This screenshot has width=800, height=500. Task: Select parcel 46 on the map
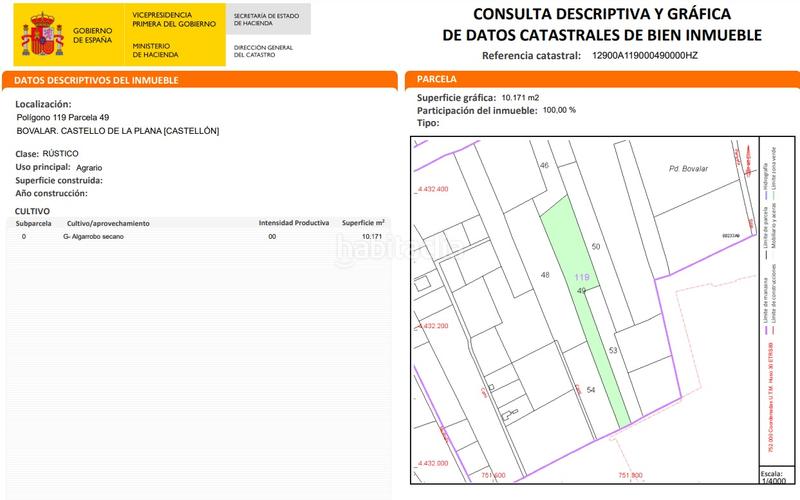pyautogui.click(x=544, y=165)
